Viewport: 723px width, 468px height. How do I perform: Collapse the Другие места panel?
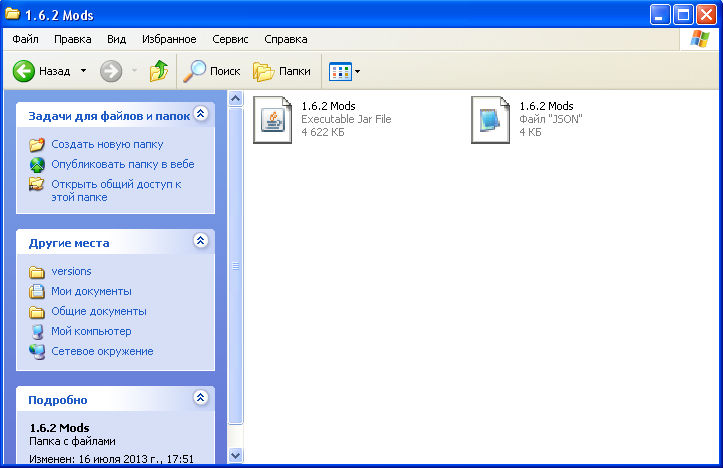coord(201,241)
